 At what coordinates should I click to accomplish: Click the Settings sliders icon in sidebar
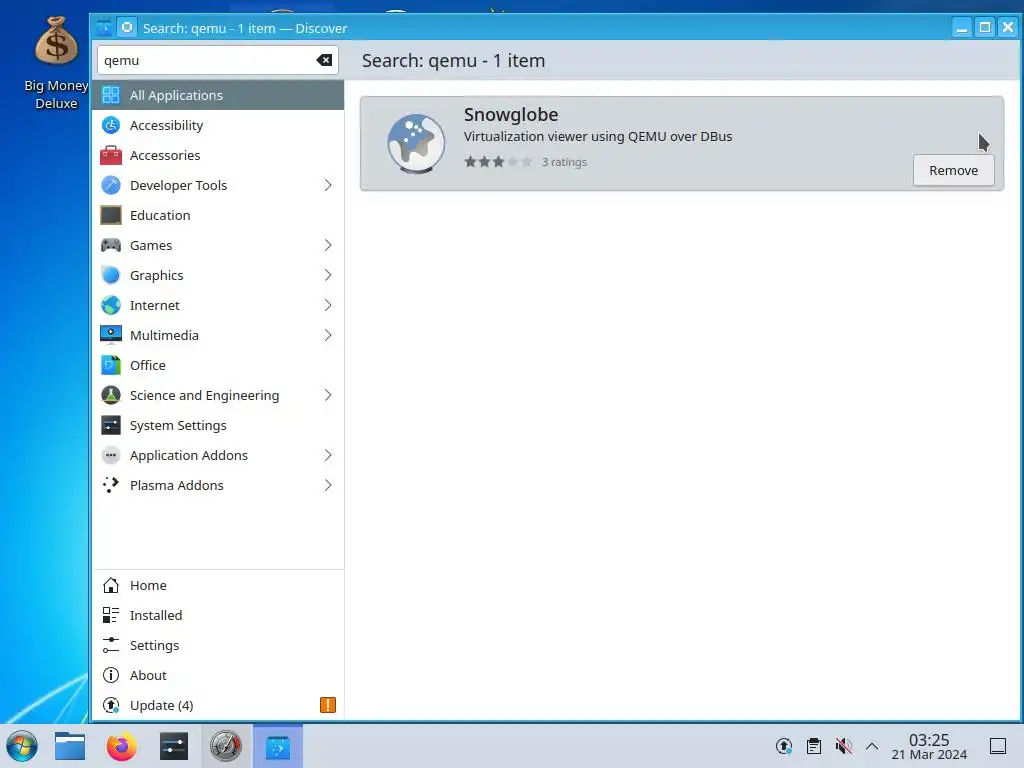tap(111, 646)
